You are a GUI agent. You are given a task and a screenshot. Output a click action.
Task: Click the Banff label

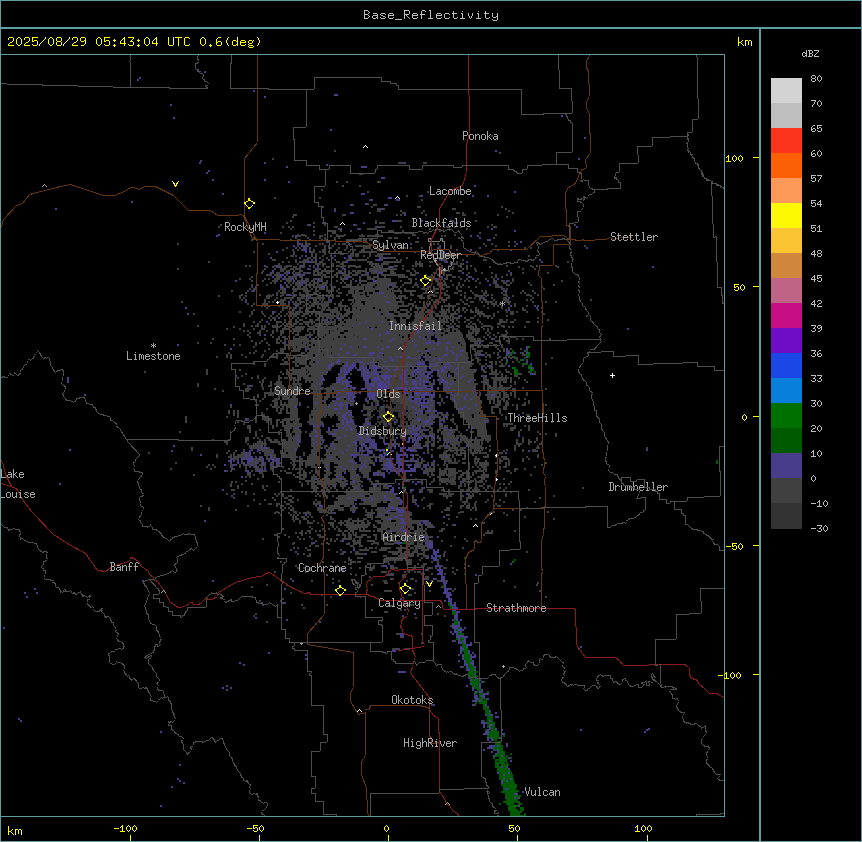(x=124, y=567)
